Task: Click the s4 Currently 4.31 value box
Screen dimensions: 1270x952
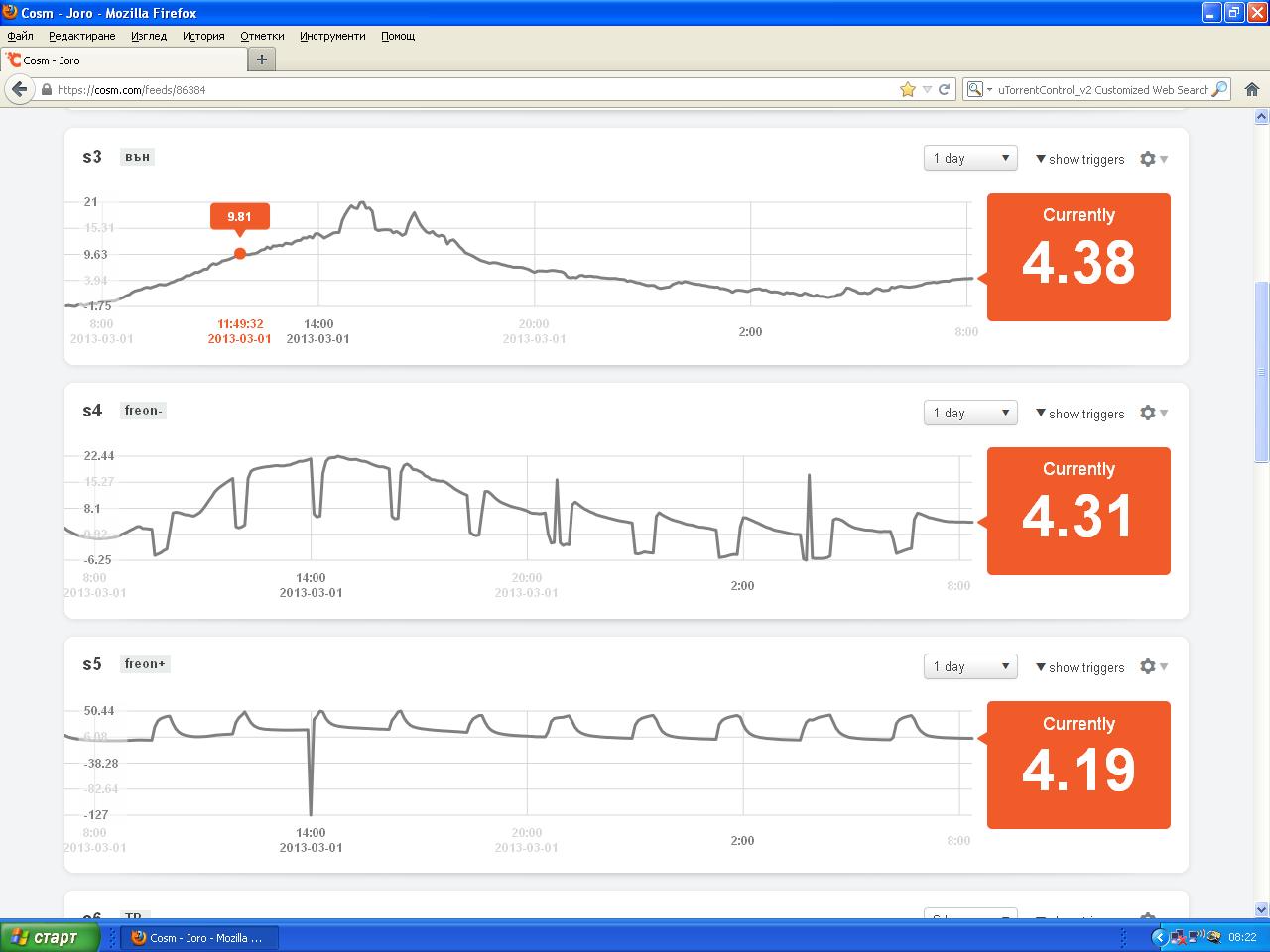Action: [x=1079, y=511]
